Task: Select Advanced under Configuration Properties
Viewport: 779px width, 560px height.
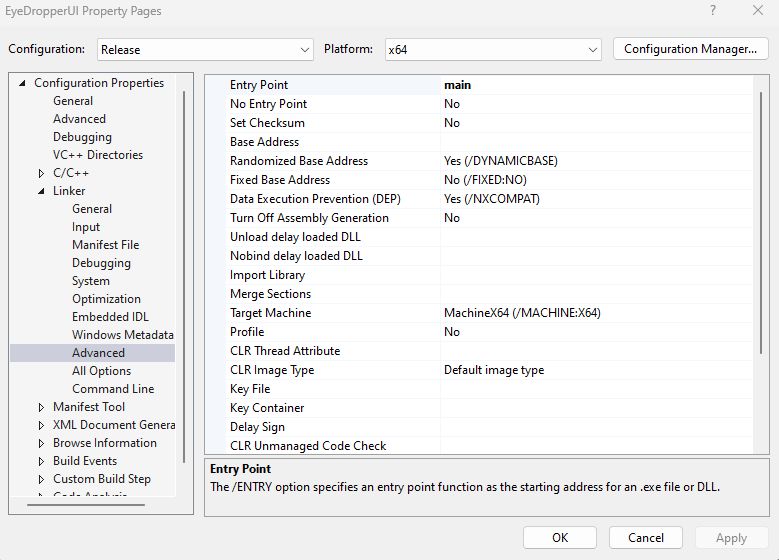Action: pos(79,119)
